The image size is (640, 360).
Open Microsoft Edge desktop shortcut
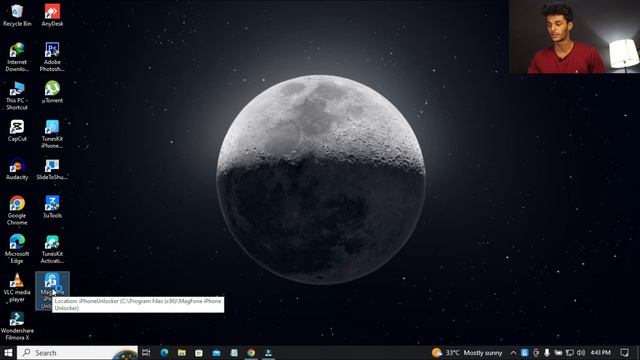[17, 249]
